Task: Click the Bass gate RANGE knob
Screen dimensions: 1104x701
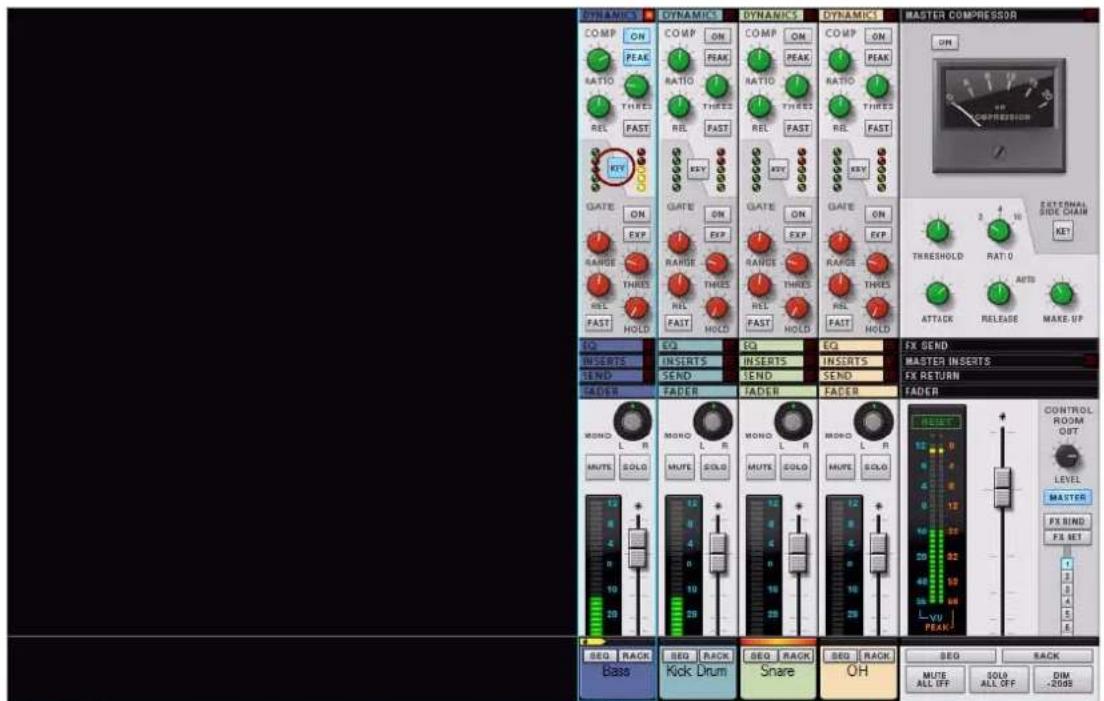Action: coord(598,242)
